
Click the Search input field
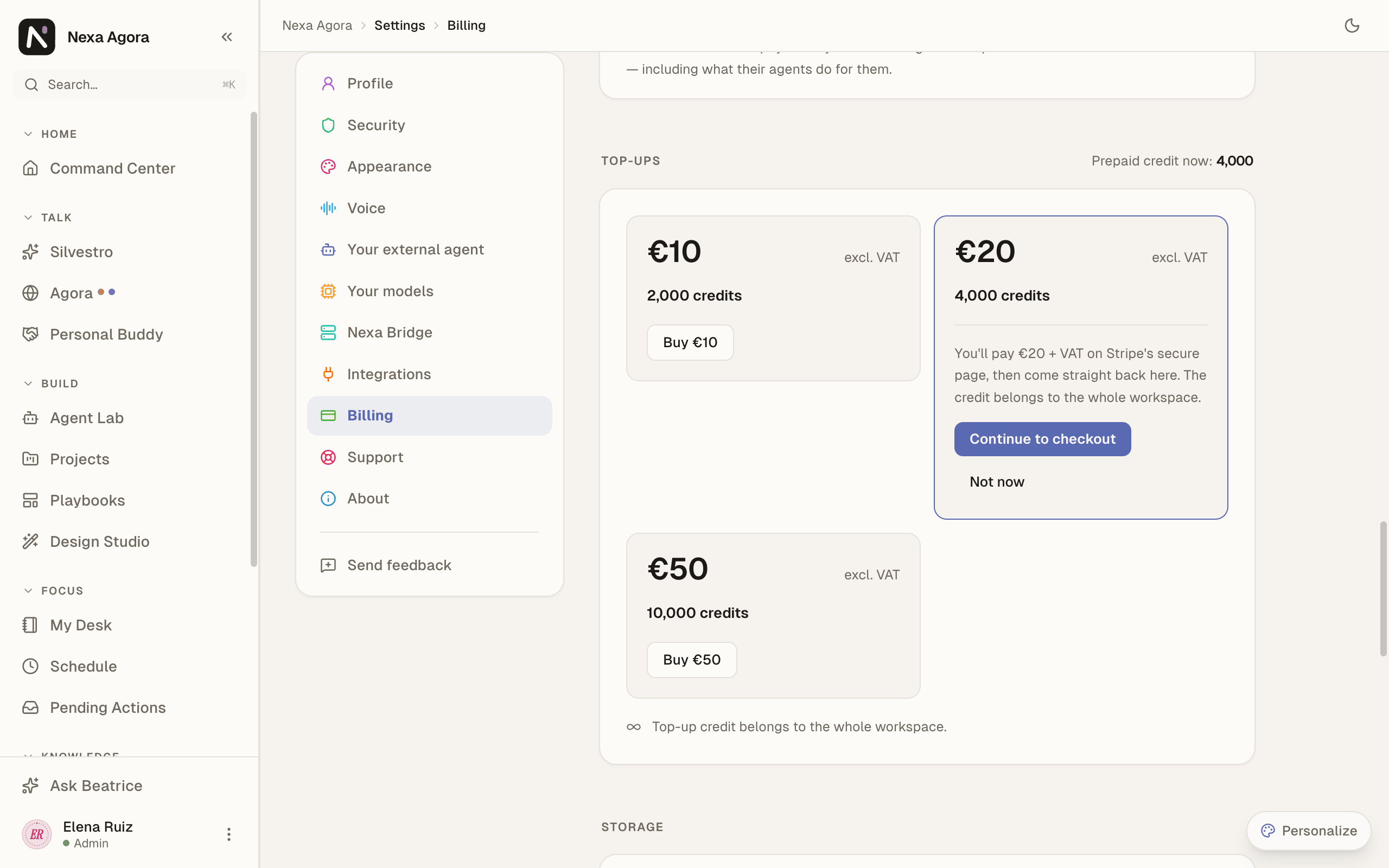[x=129, y=85]
